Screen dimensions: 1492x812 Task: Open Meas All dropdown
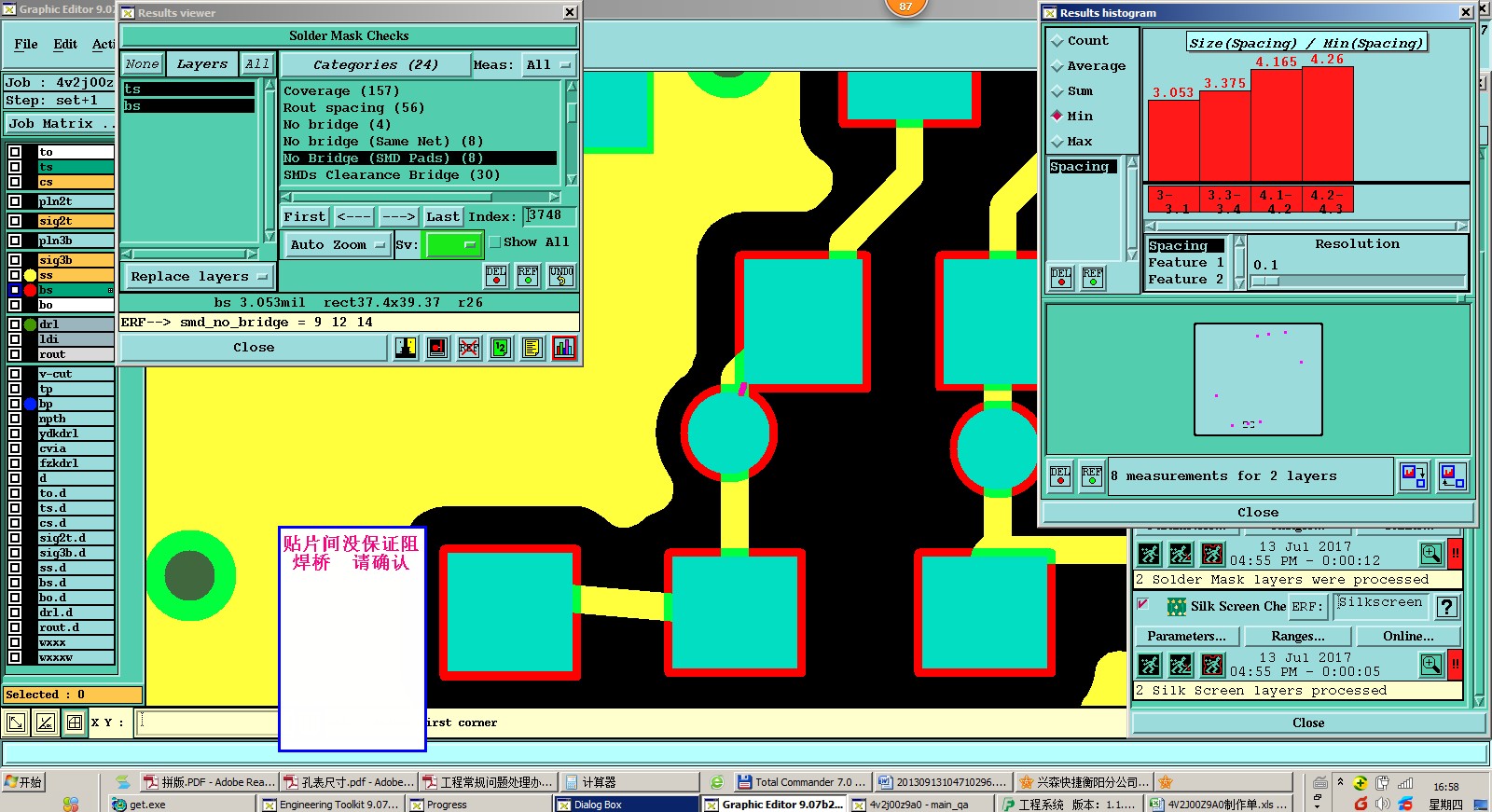click(x=549, y=65)
